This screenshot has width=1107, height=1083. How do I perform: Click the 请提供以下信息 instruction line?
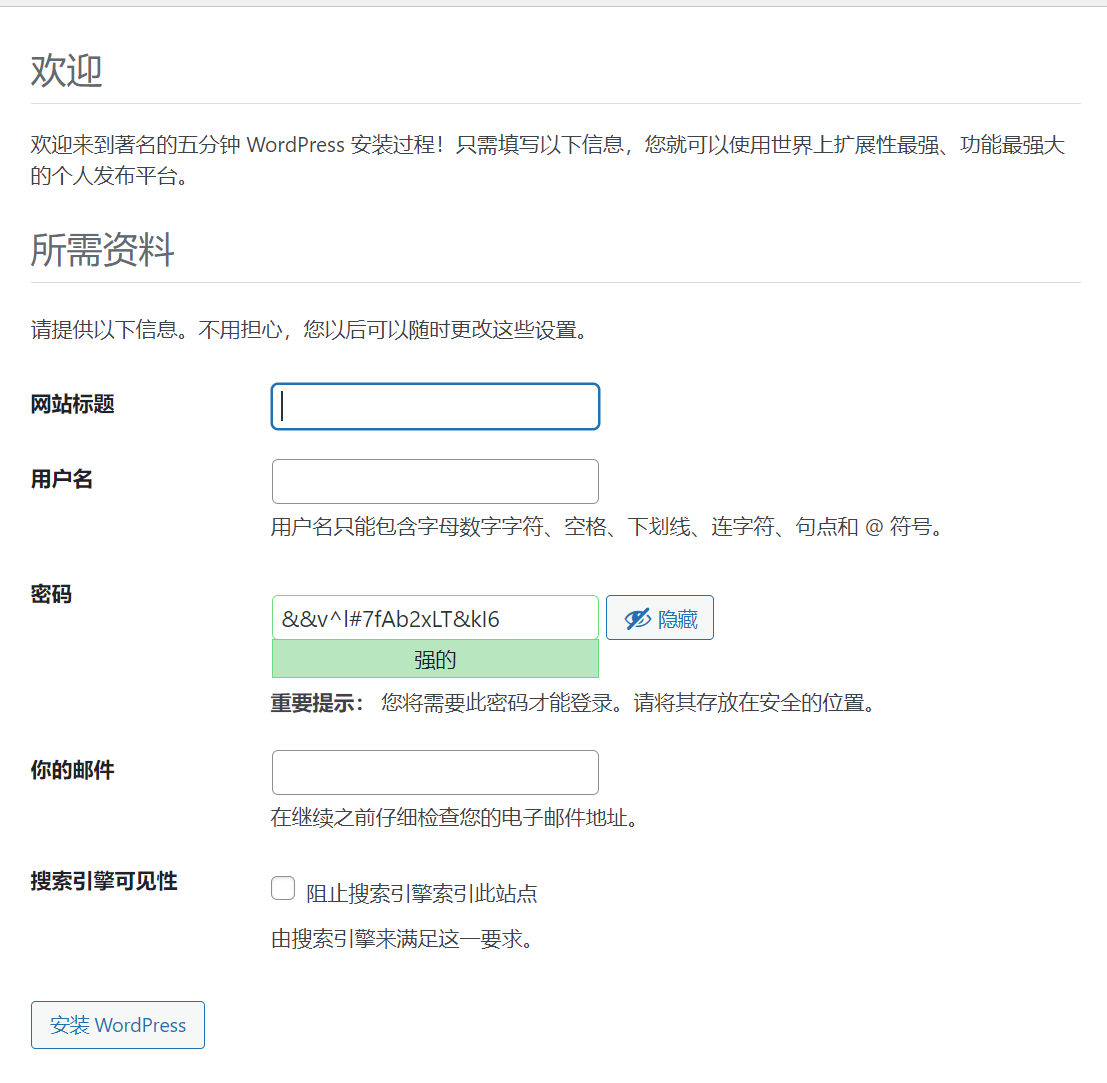(309, 330)
